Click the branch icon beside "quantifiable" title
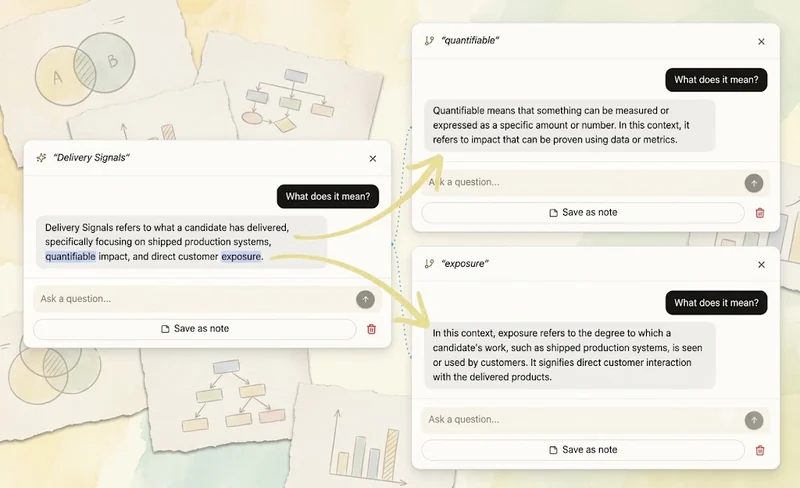 429,40
